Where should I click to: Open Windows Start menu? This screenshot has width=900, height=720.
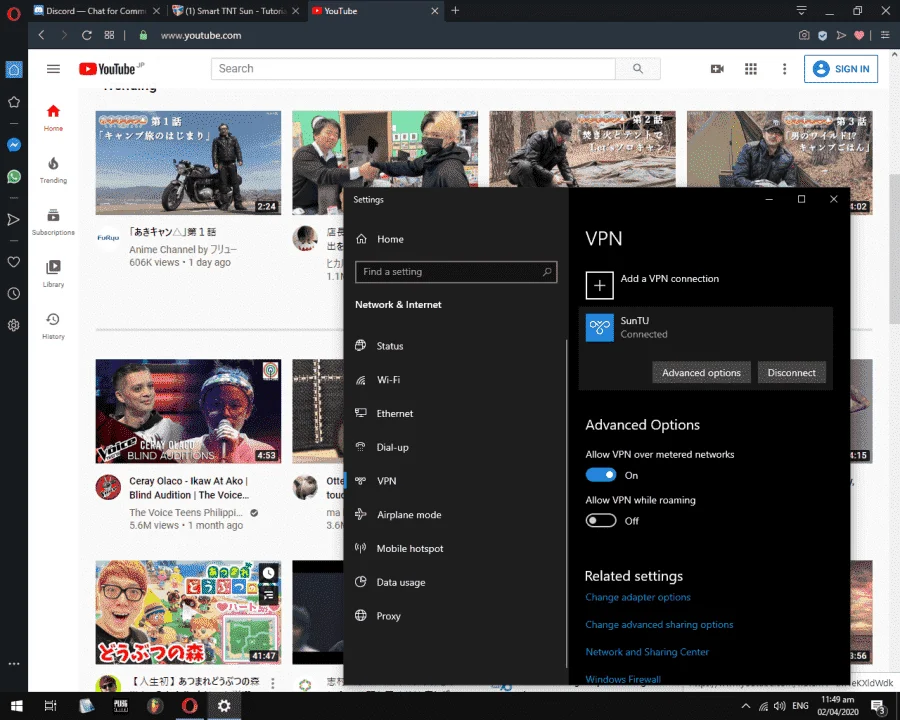pyautogui.click(x=16, y=706)
